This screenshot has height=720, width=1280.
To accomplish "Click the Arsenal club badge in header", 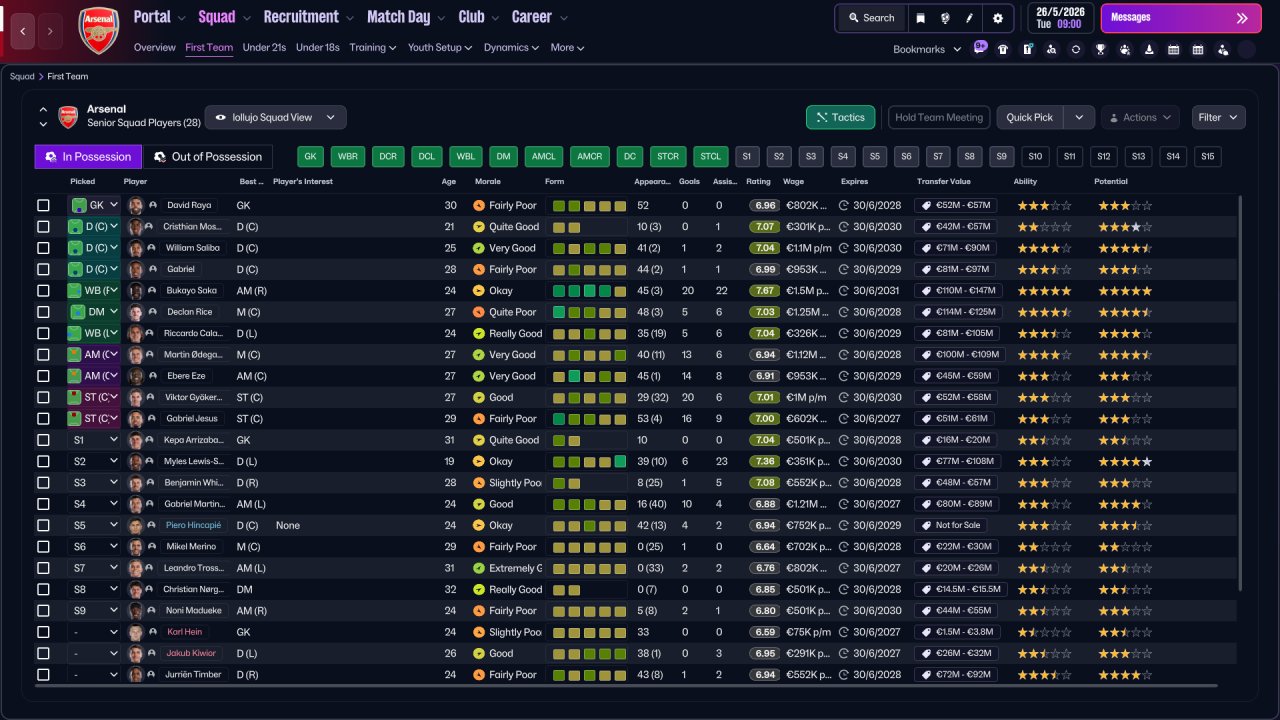I will (x=98, y=30).
